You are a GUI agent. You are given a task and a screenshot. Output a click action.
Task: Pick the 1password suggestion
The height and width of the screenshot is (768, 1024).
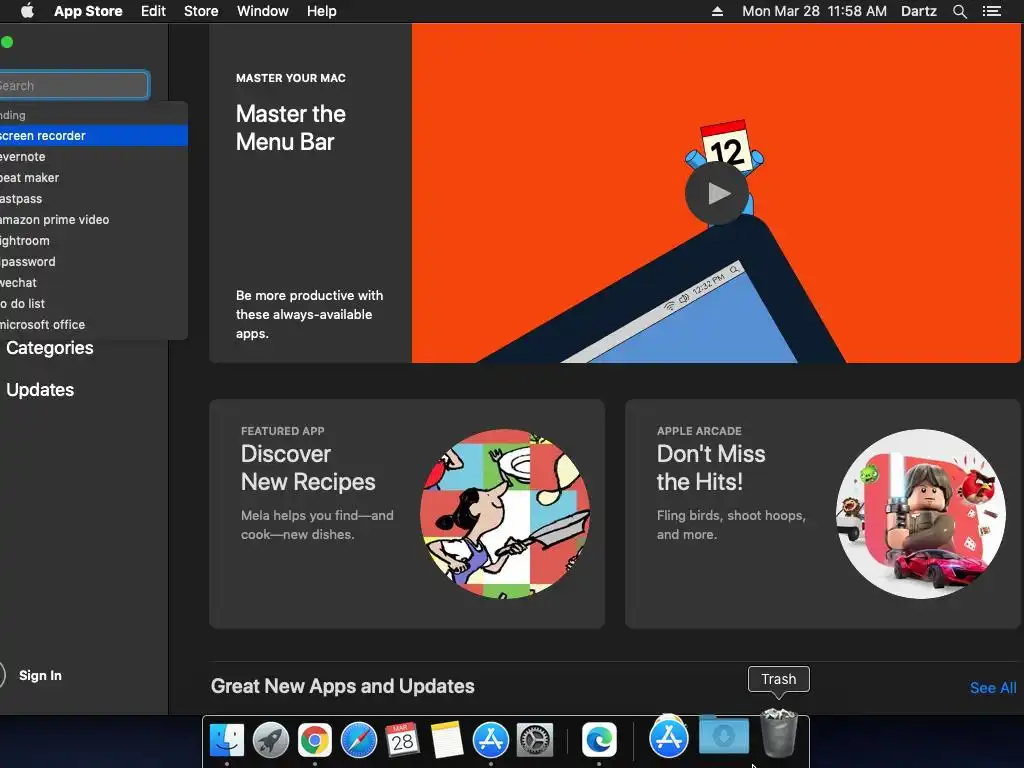pyautogui.click(x=93, y=261)
